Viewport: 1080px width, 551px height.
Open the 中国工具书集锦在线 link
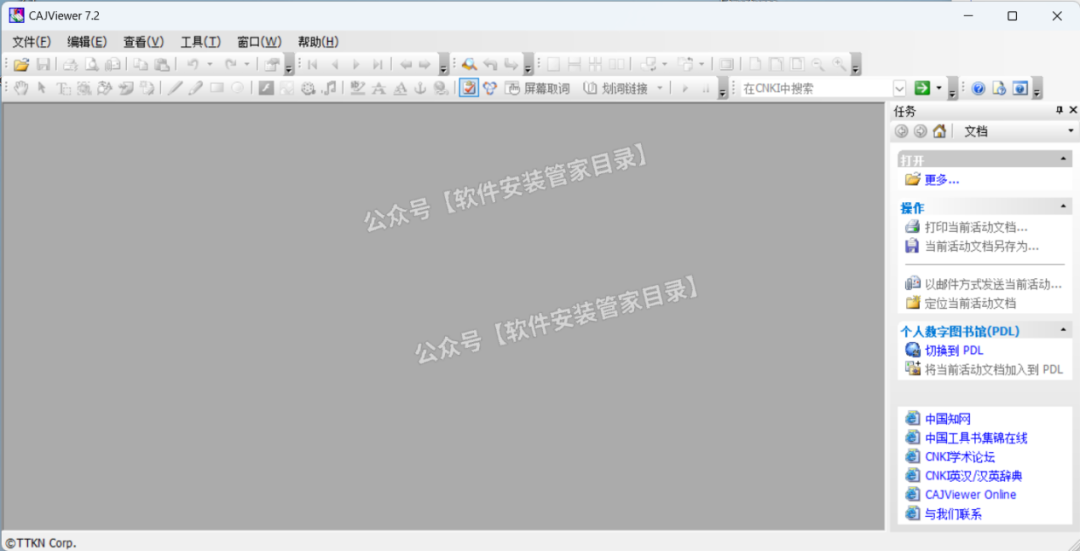tap(976, 438)
